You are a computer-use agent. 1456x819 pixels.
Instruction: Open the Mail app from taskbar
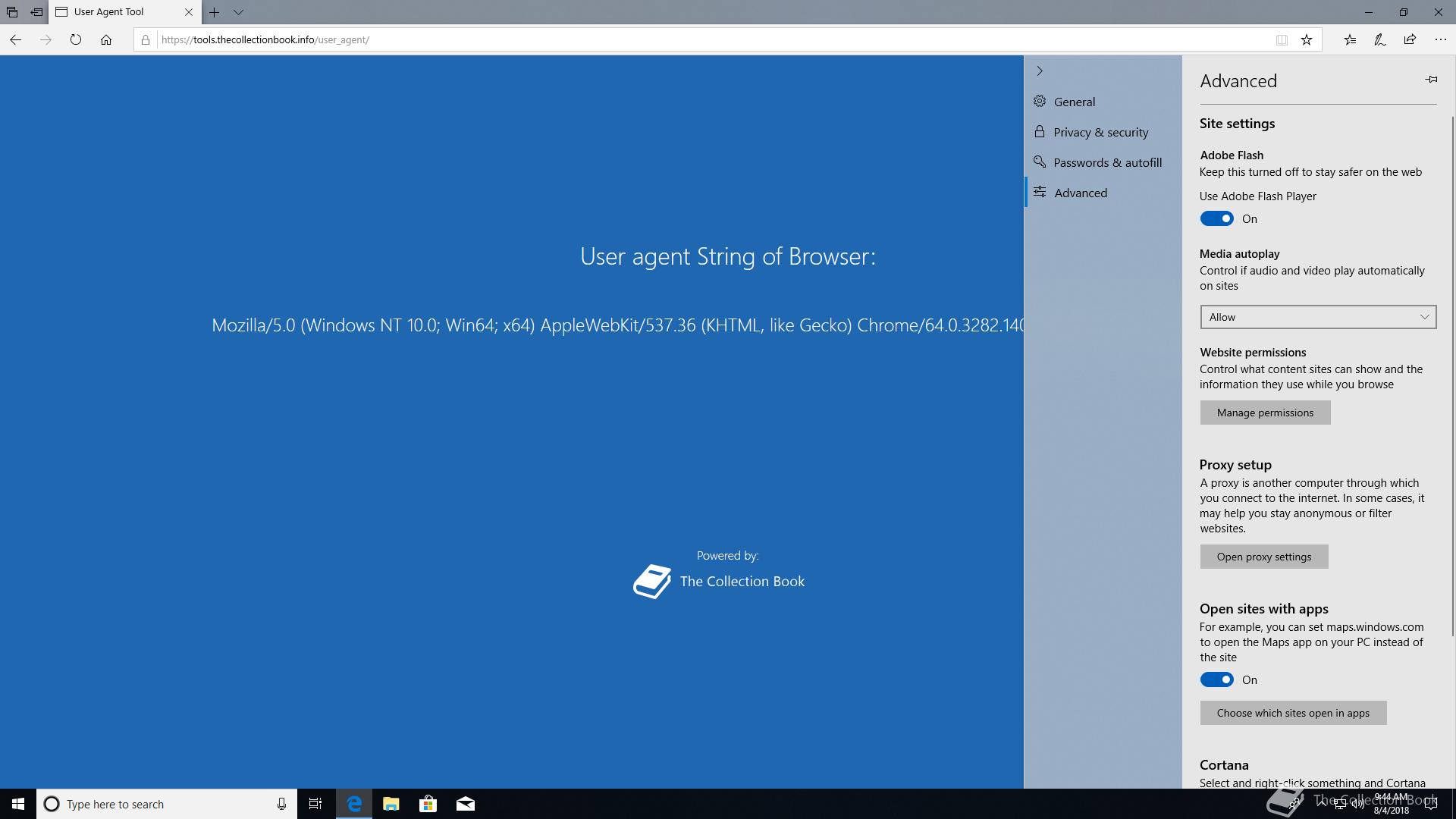pos(466,804)
